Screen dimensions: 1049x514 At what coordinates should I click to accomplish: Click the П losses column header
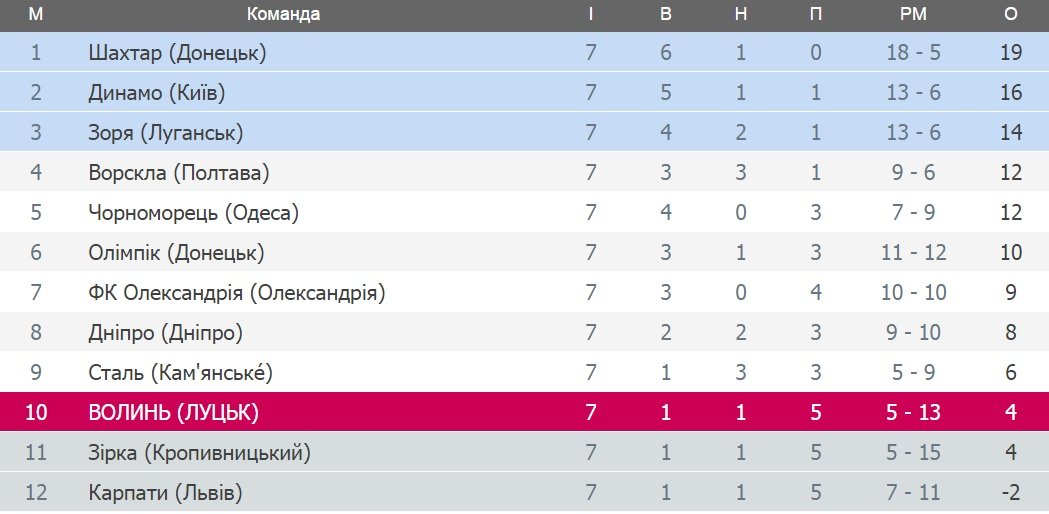click(x=816, y=14)
